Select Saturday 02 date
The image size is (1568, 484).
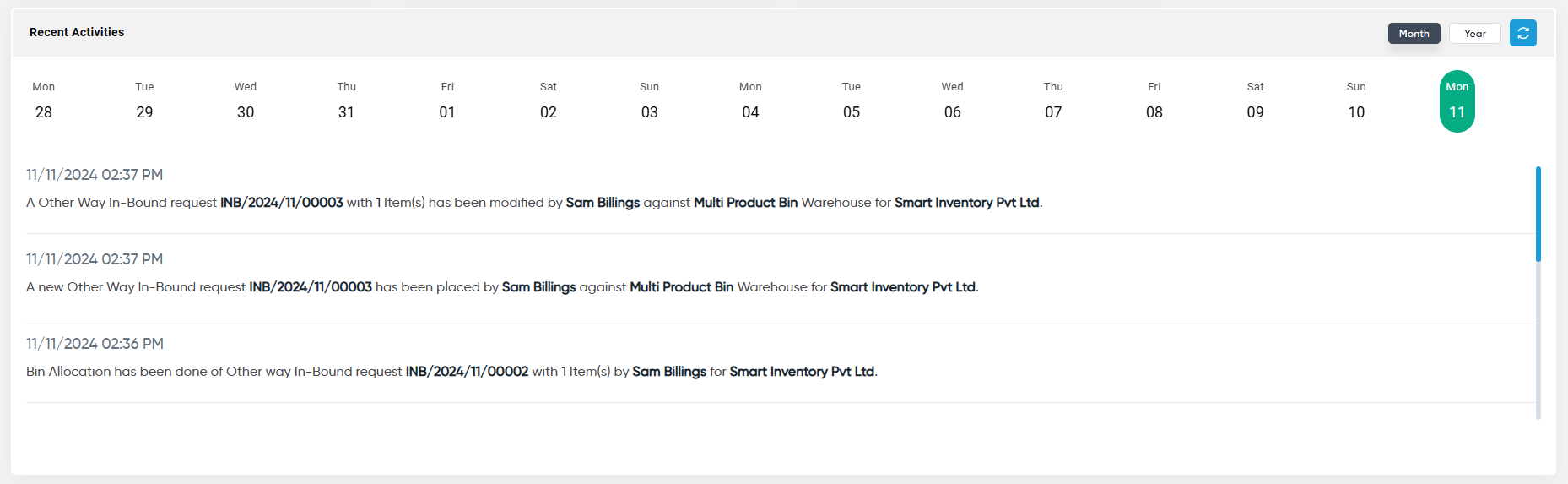549,101
